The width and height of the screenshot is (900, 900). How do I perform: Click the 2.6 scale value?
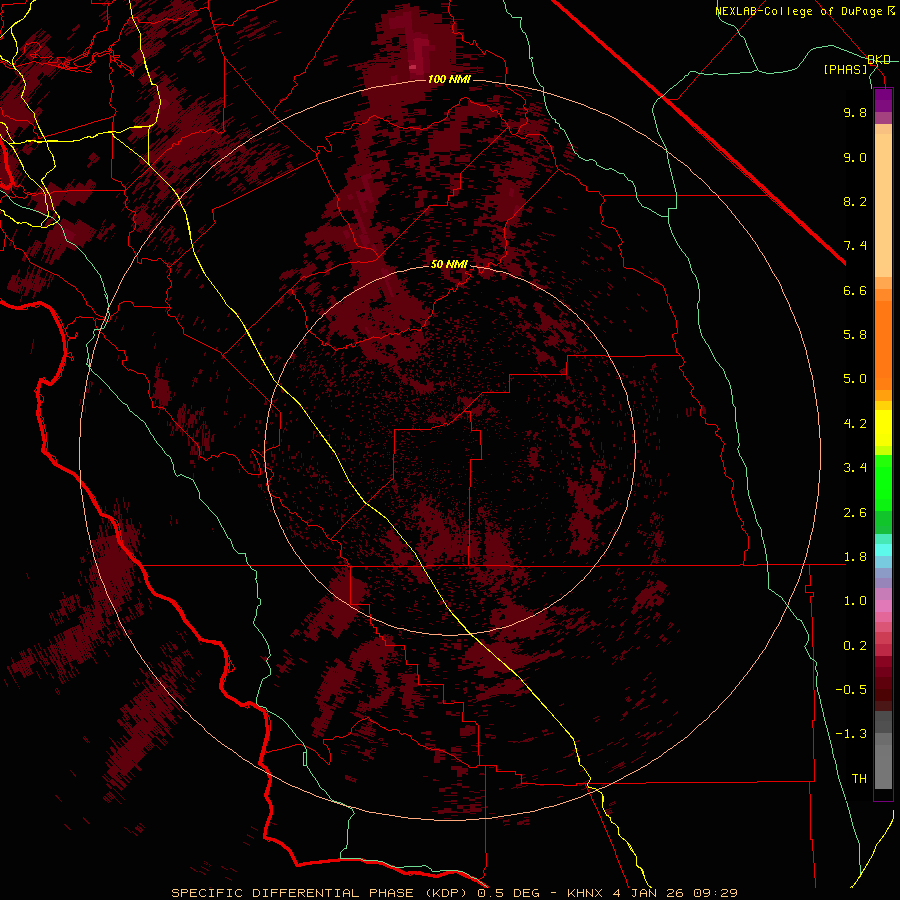coord(855,513)
